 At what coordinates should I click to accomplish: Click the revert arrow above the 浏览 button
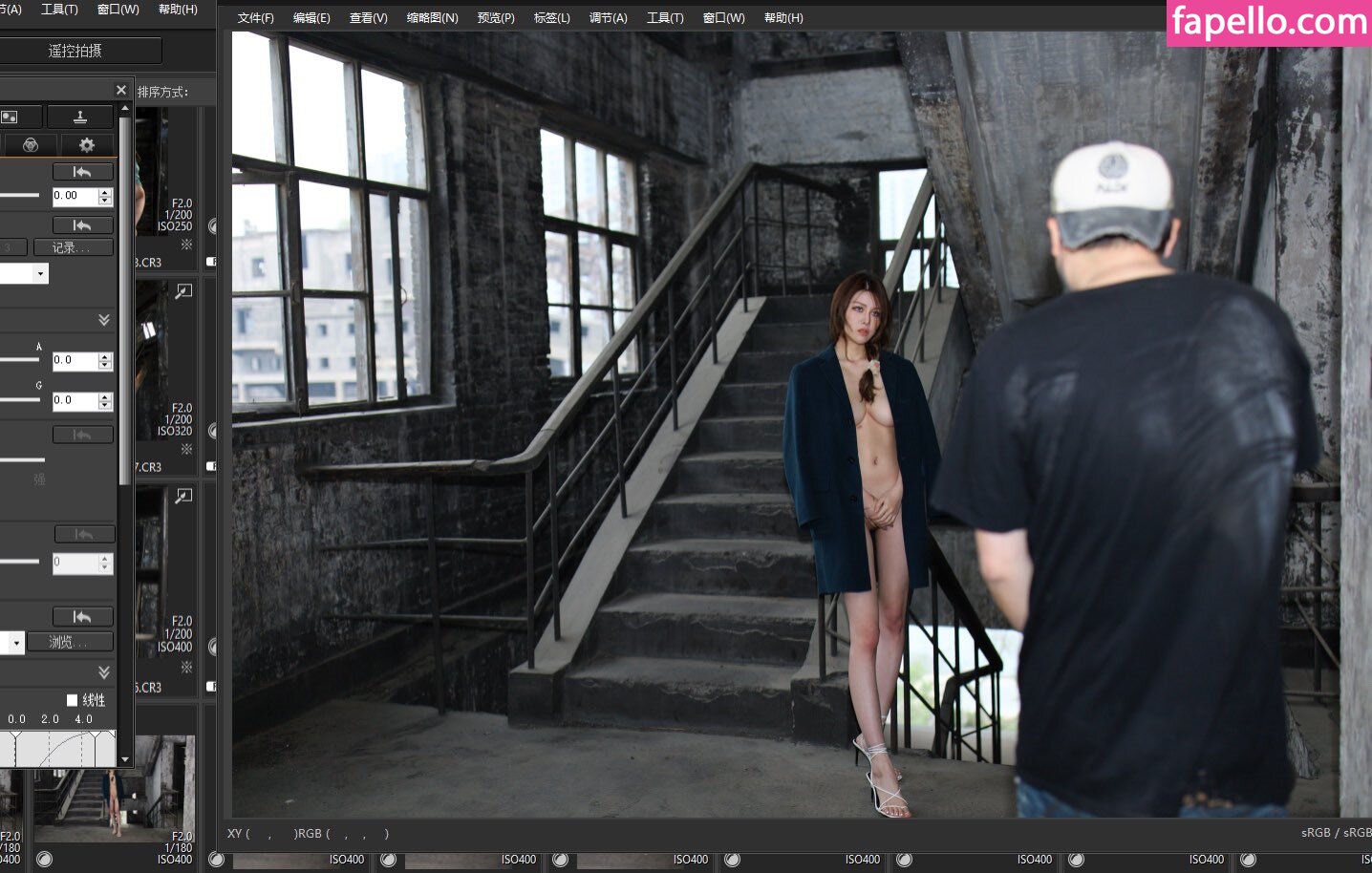coord(83,617)
